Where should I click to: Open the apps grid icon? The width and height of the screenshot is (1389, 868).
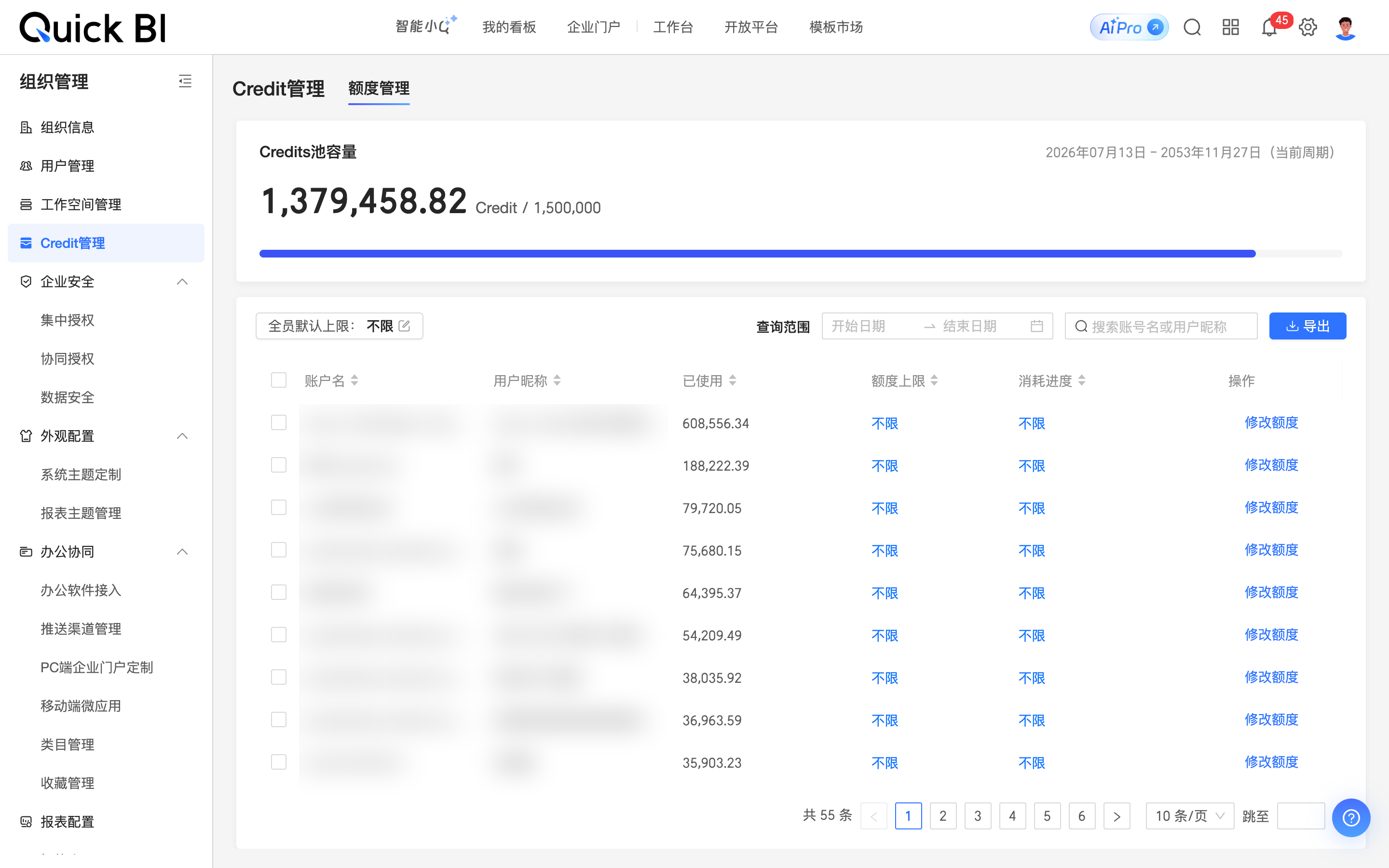tap(1231, 27)
